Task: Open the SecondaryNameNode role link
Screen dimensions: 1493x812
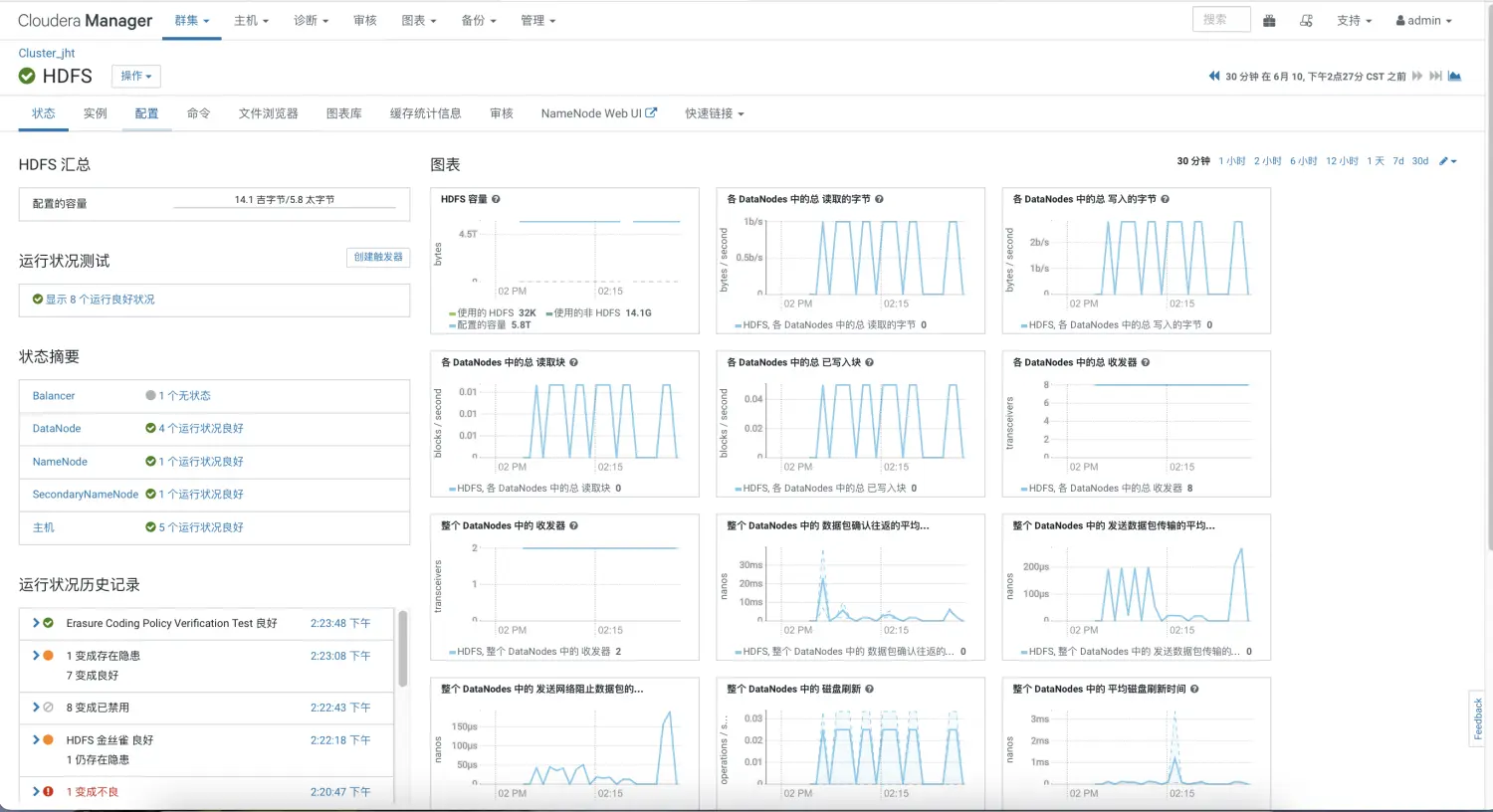Action: (x=86, y=494)
